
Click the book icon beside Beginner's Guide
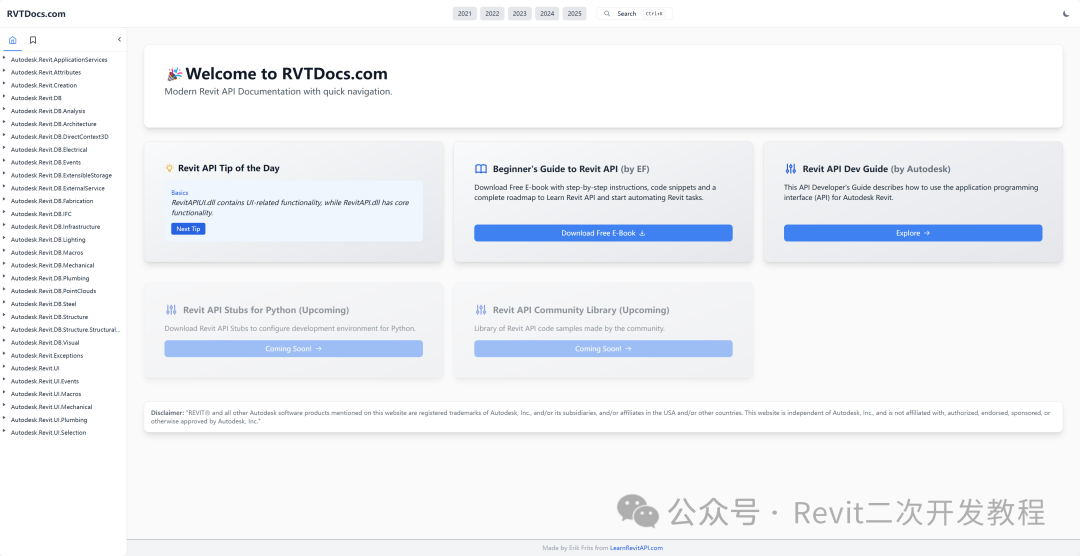[481, 169]
